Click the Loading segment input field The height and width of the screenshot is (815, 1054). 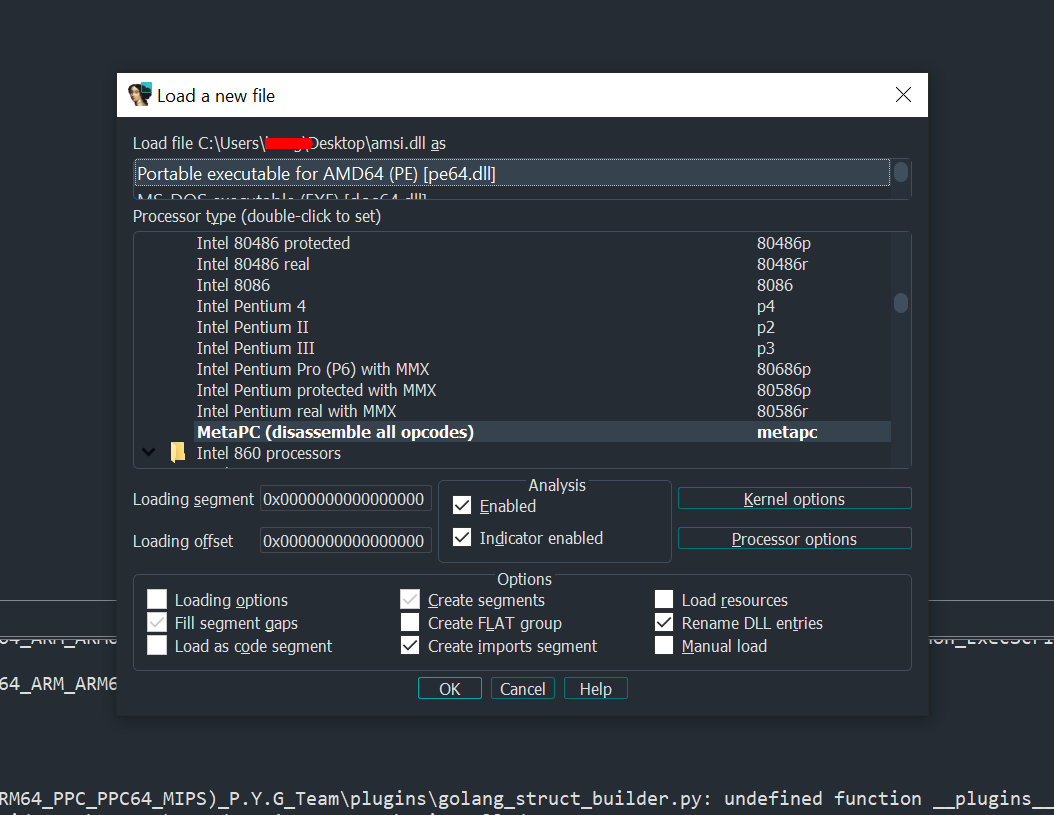click(346, 499)
